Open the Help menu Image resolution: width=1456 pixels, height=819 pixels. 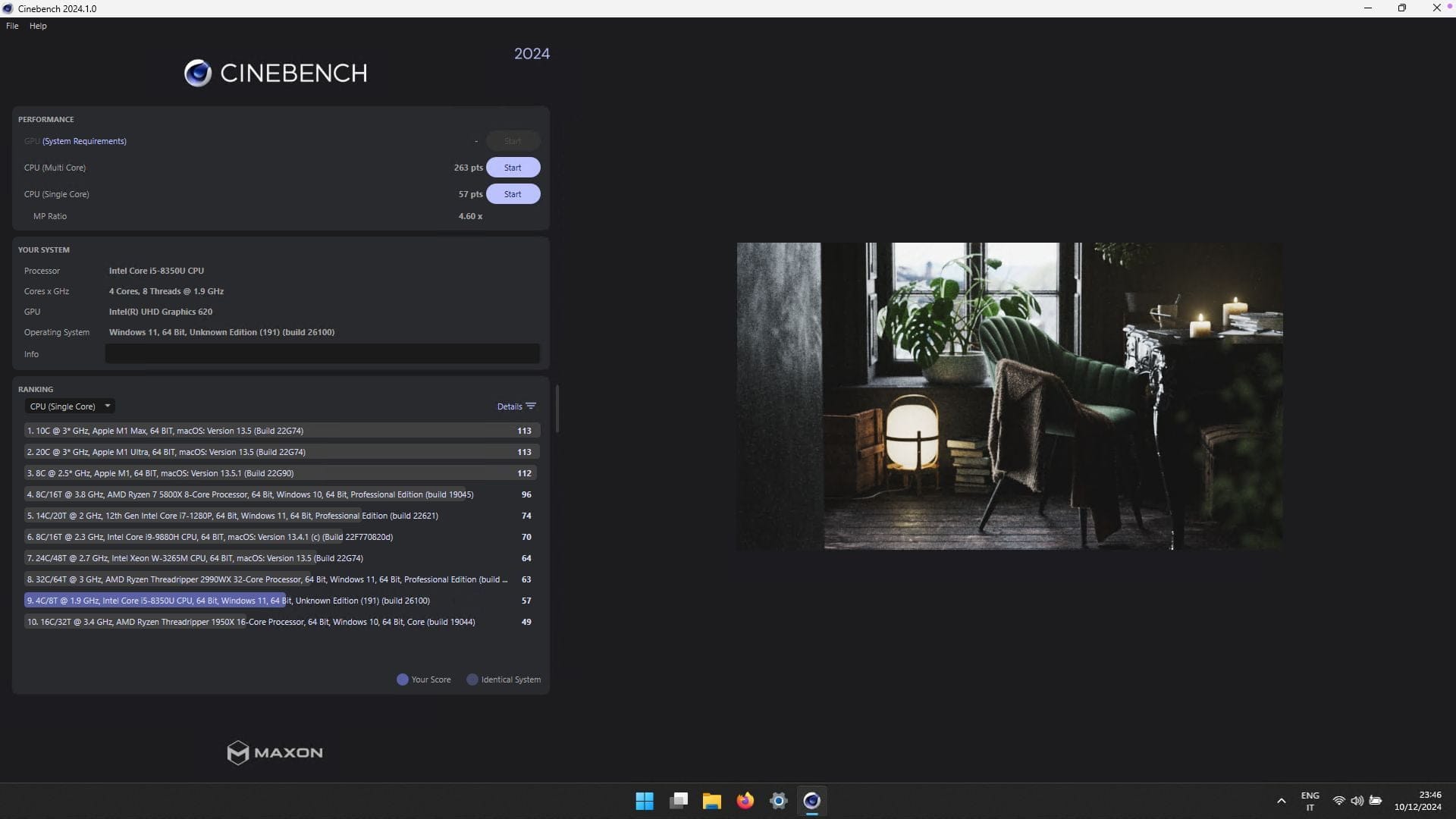(x=38, y=26)
